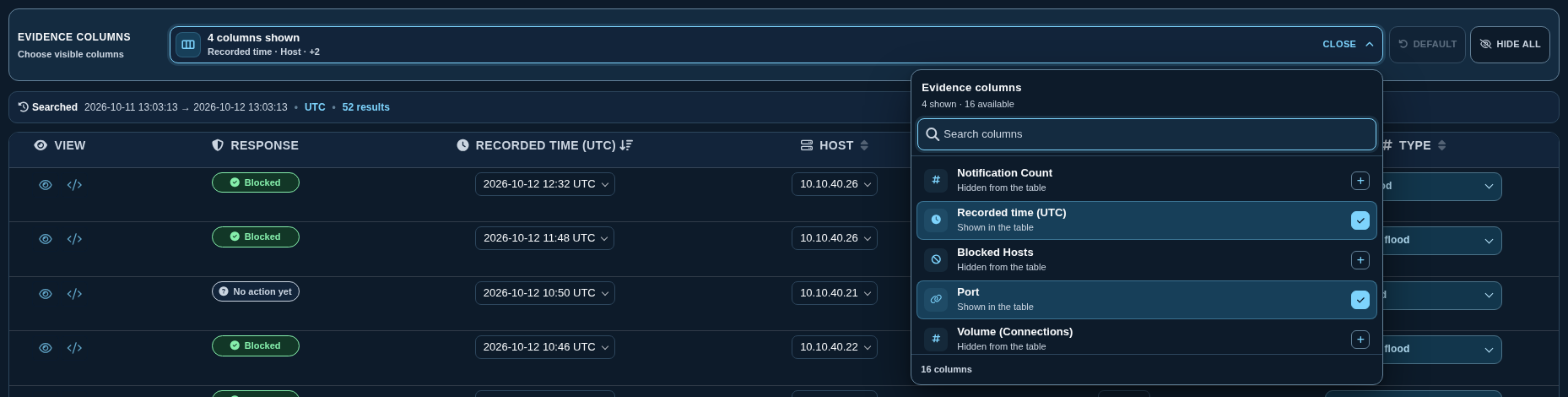The image size is (1568, 397).
Task: Click the '16 columns' footer text
Action: (x=946, y=369)
